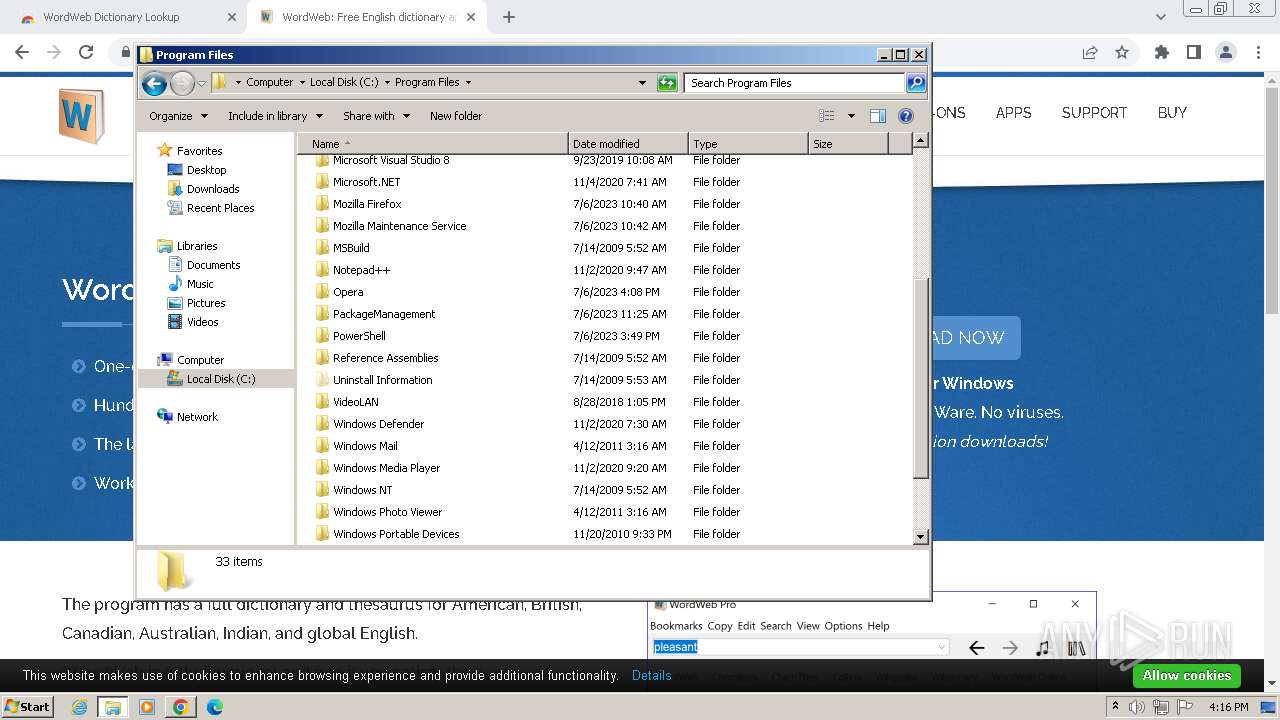This screenshot has width=1280, height=720.
Task: Click the media player taskbar icon
Action: click(147, 707)
